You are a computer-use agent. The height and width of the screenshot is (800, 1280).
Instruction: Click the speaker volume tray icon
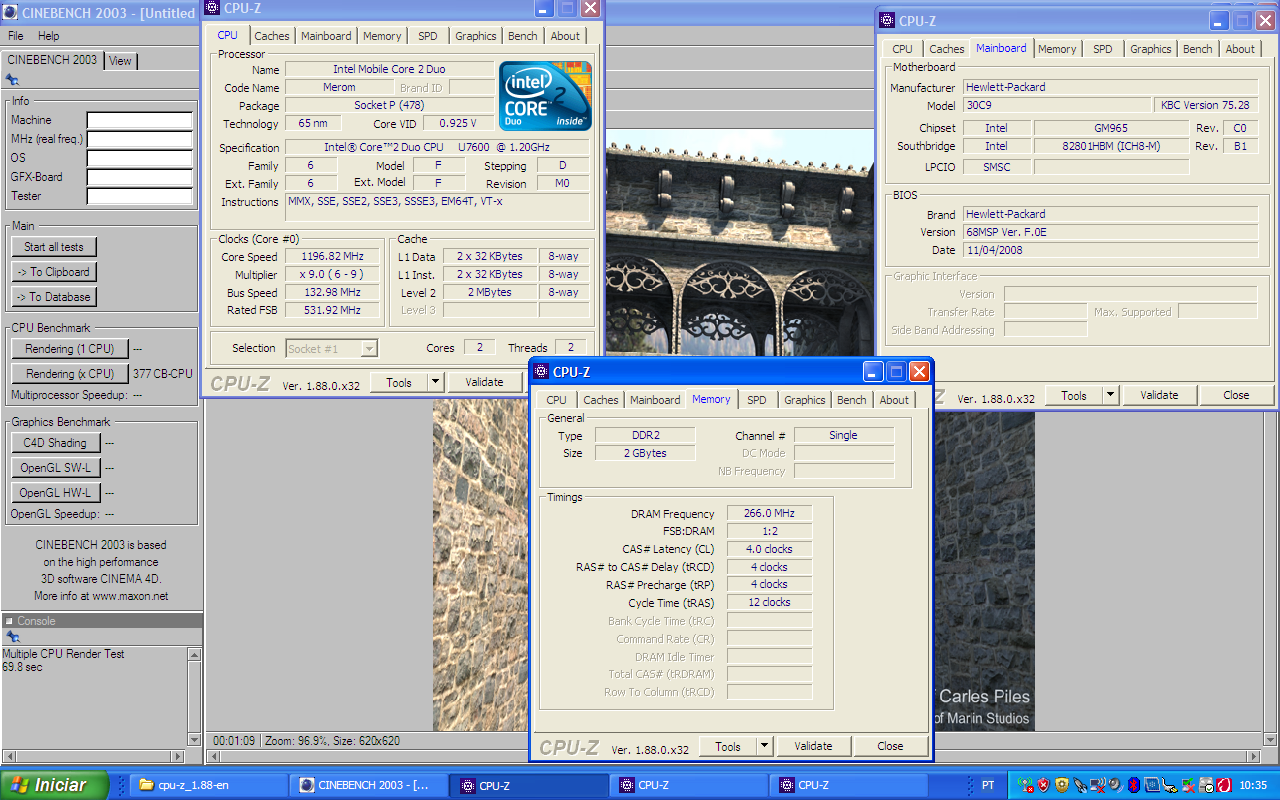coord(1116,785)
